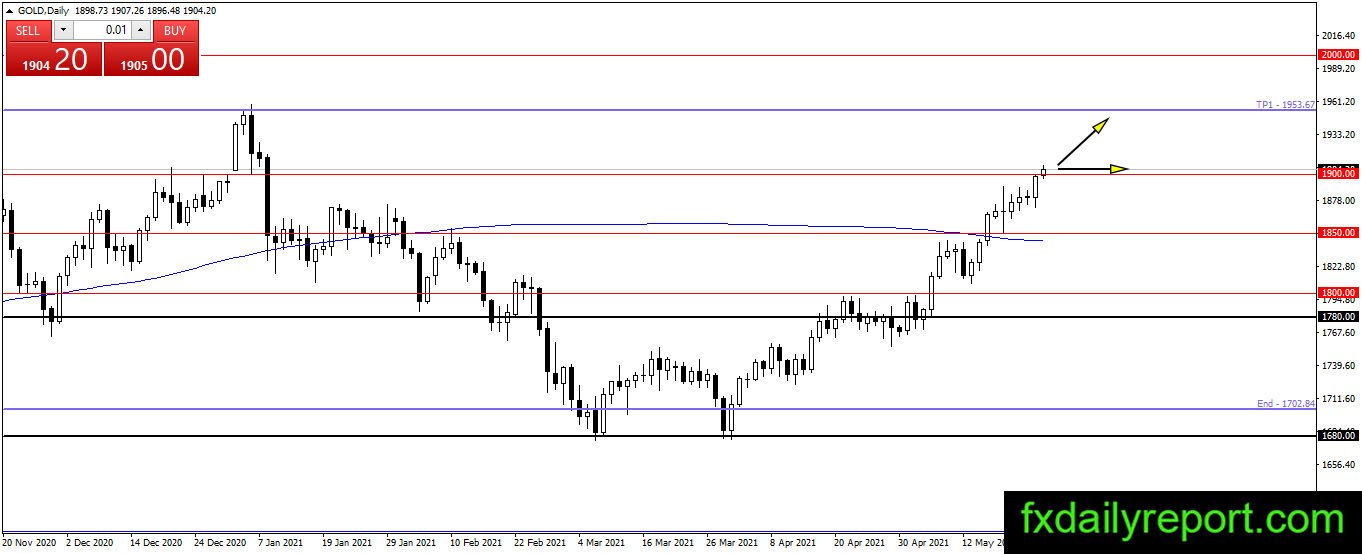Click the 1739.60 price axis value

pos(1338,366)
